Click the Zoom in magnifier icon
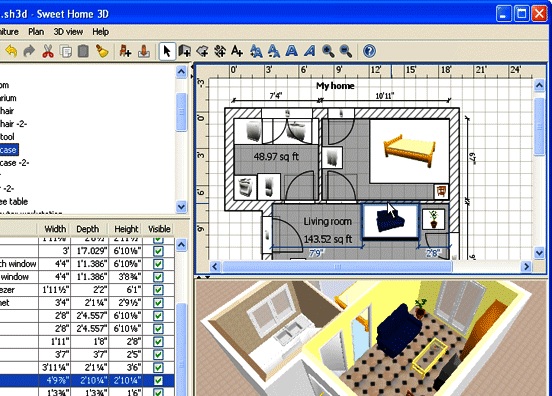Screen dimensions: 552x396 point(328,51)
